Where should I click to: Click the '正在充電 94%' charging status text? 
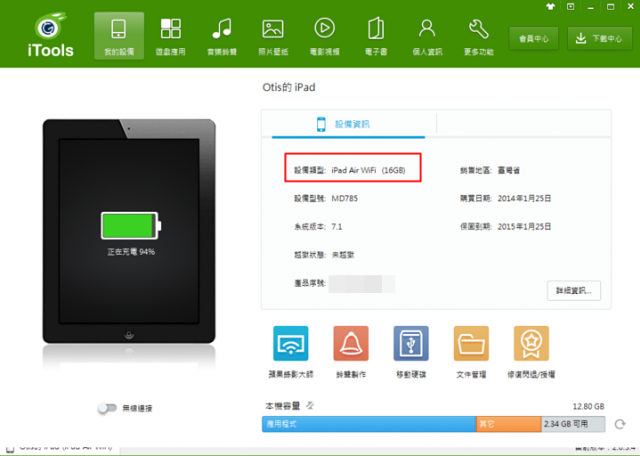pyautogui.click(x=131, y=252)
